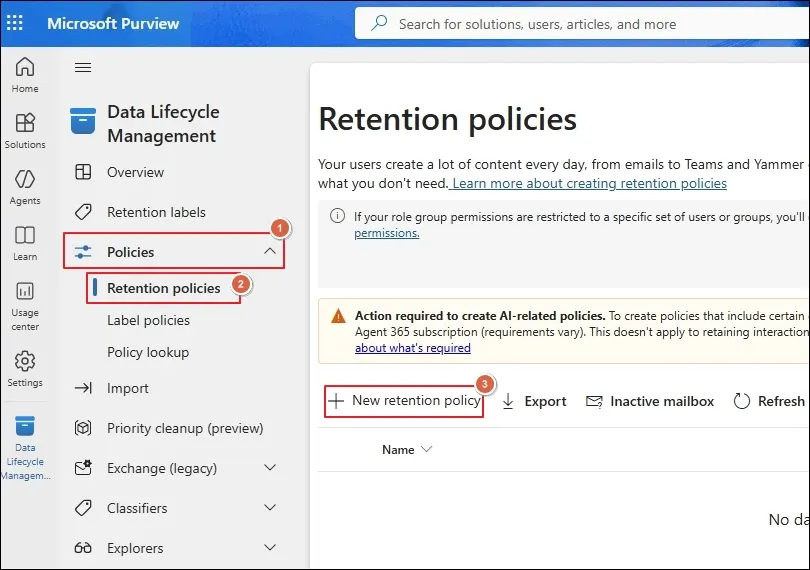Open Learn more about creating retention policies
This screenshot has height=570, width=810.
coord(589,183)
